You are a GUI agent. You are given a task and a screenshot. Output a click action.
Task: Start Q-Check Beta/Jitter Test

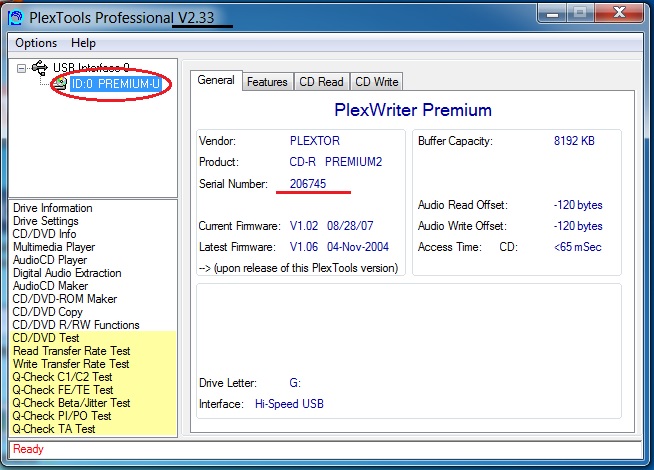[x=71, y=403]
